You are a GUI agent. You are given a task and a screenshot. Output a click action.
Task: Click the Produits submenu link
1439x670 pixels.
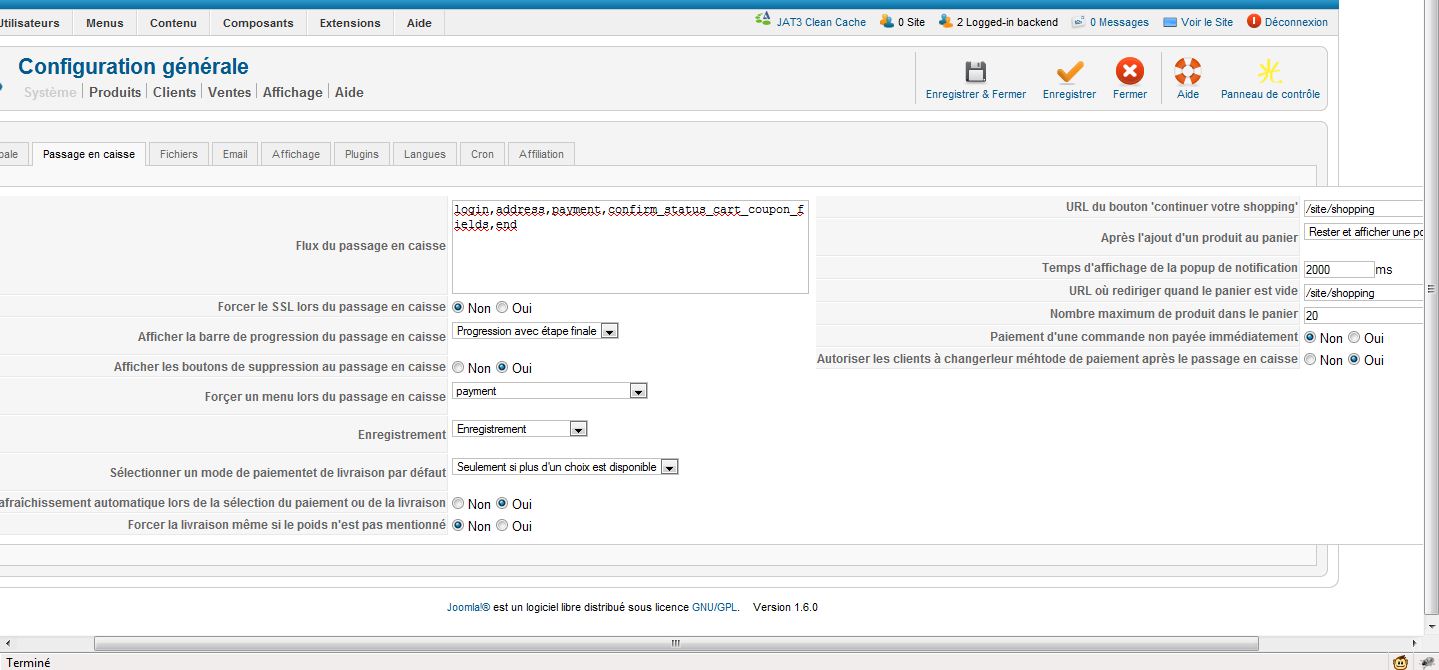(115, 92)
